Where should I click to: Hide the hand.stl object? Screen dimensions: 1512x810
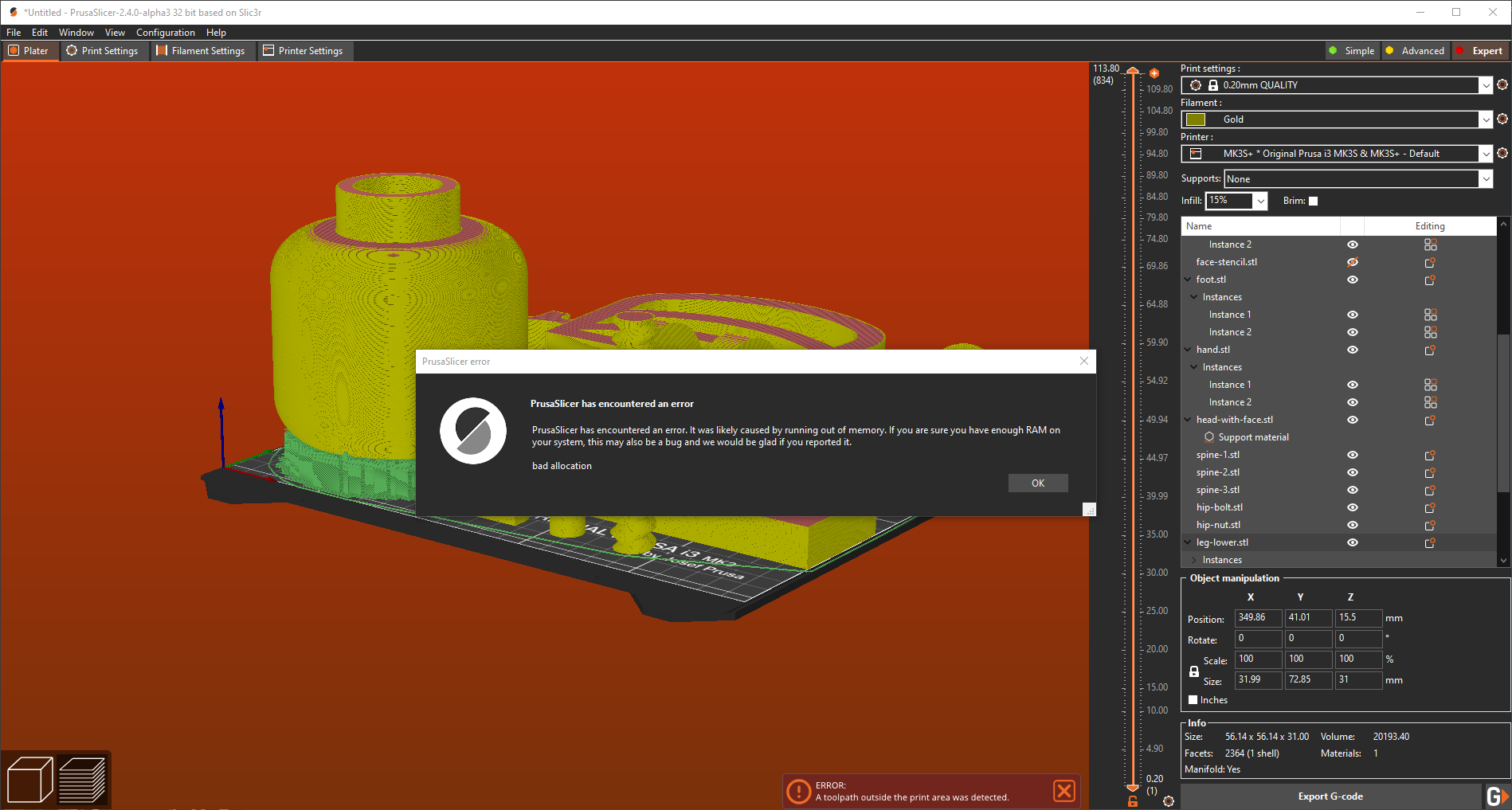(1352, 350)
